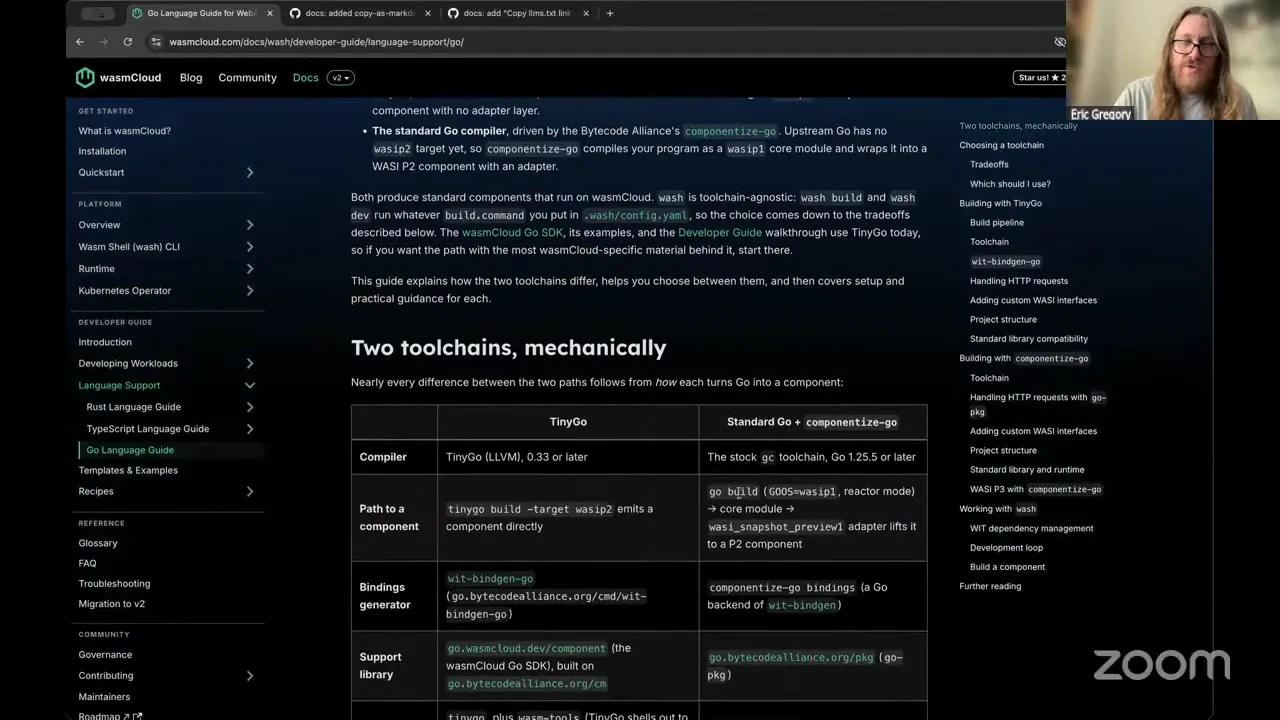Open the Installation sidebar page
1280x720 pixels.
[x=102, y=152]
